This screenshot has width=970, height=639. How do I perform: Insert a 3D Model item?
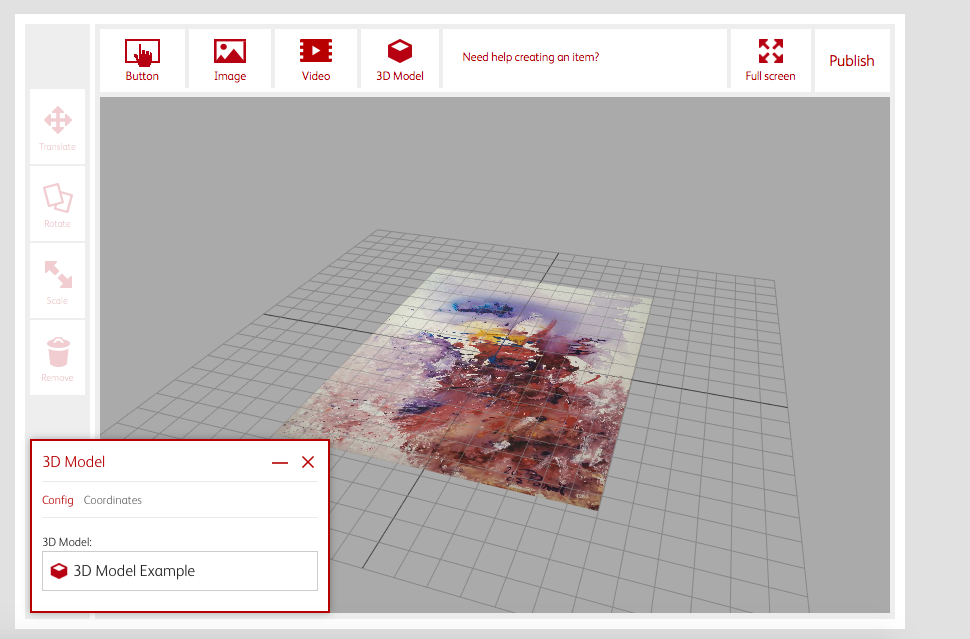click(400, 59)
